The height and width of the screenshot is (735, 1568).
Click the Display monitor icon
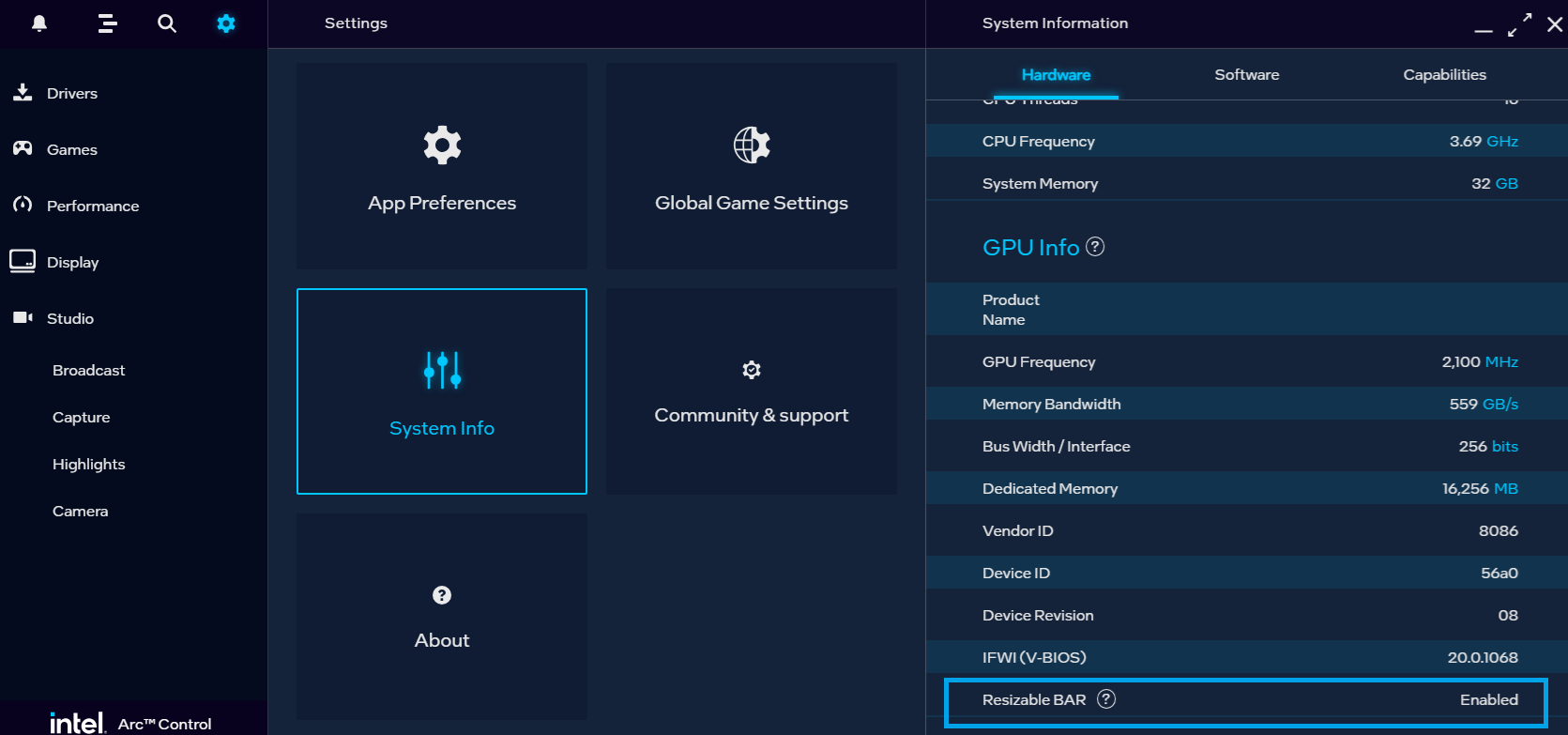click(23, 261)
